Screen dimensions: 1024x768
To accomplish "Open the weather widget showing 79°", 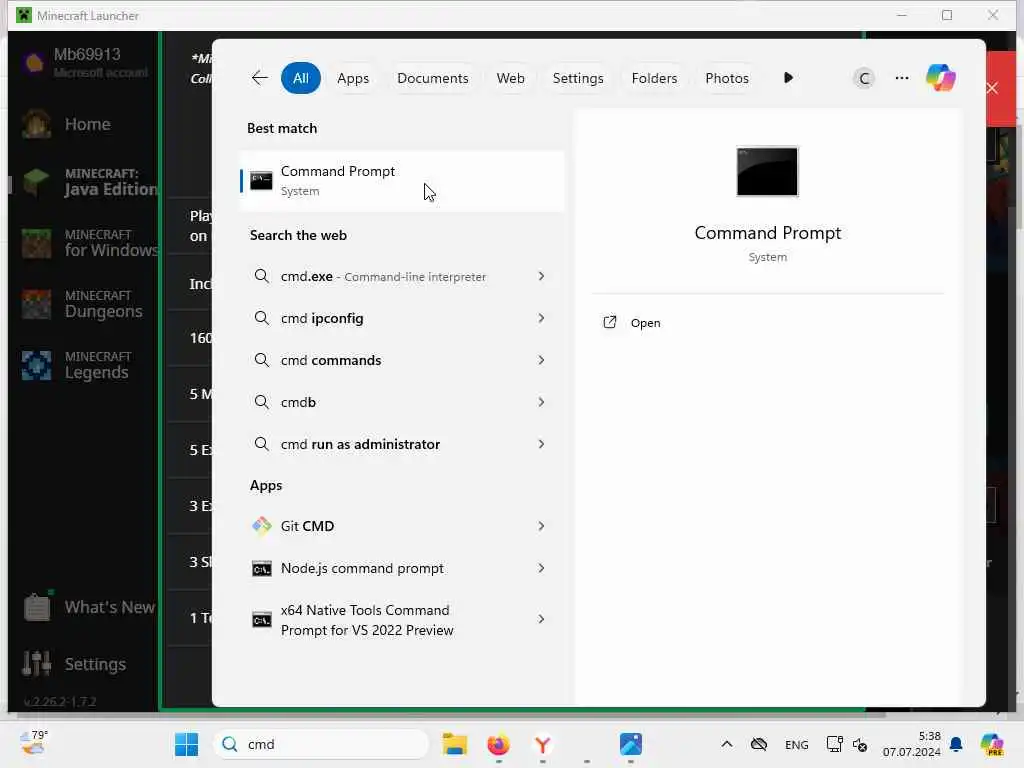I will [x=34, y=743].
